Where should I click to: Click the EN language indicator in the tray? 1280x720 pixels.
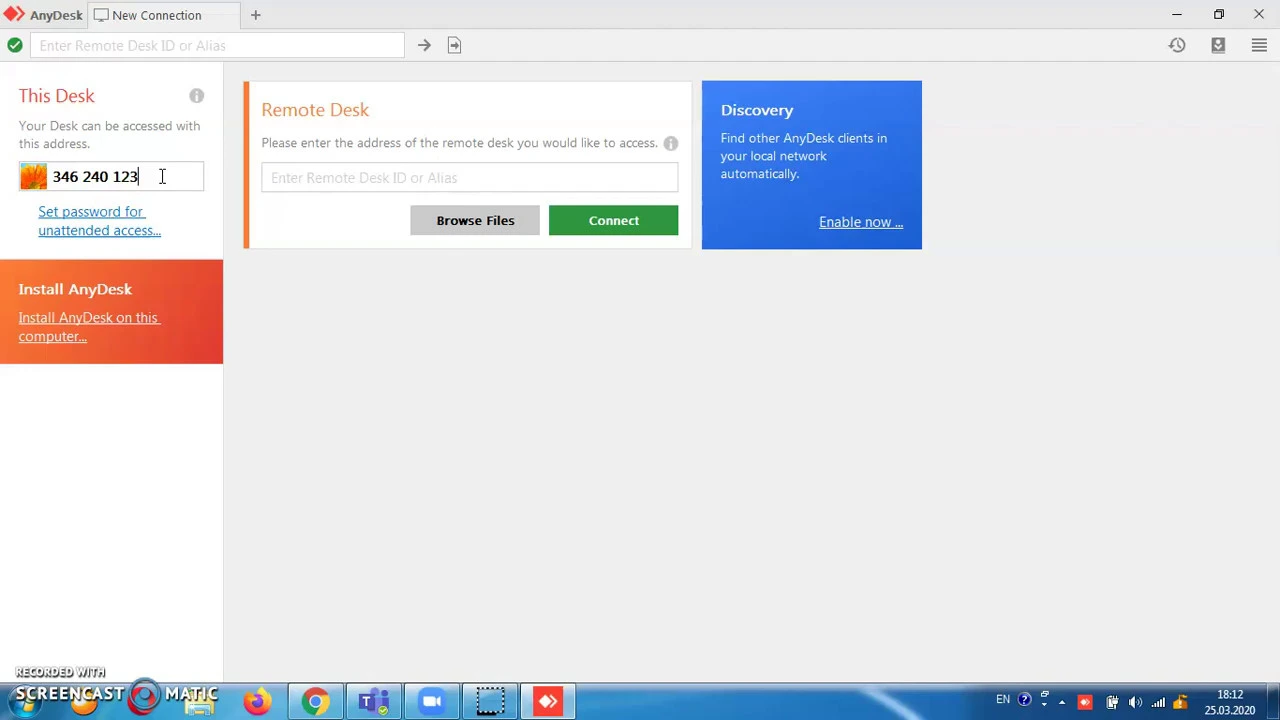[x=1003, y=700]
